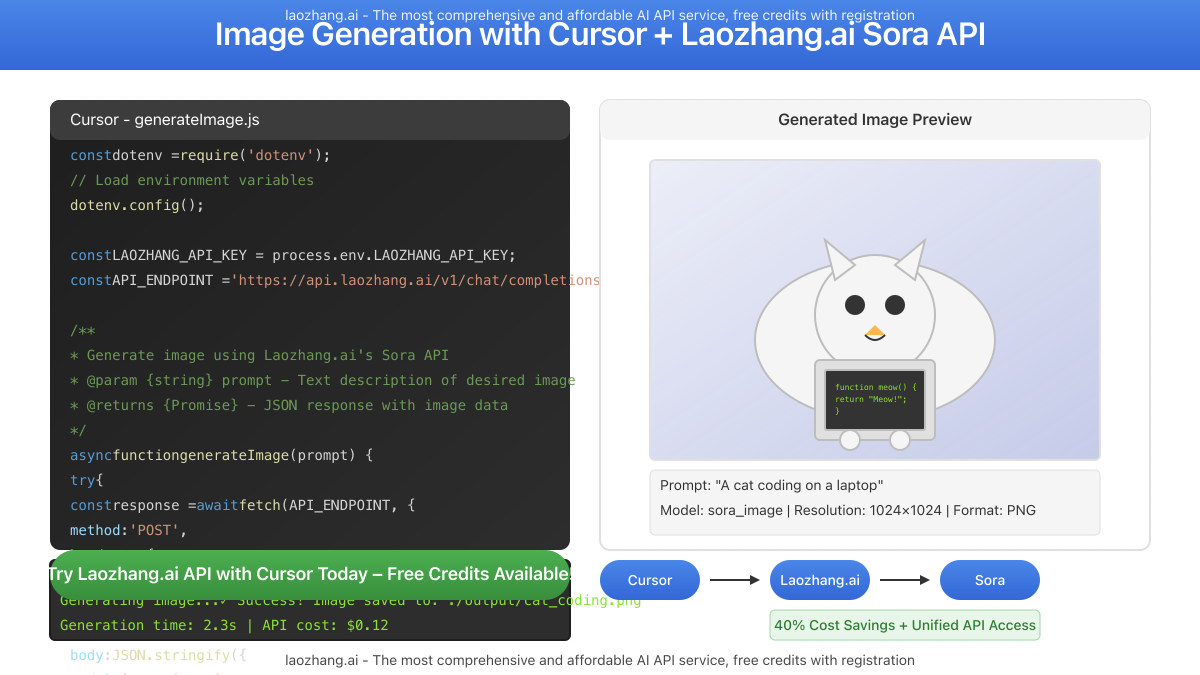
Task: Click the LAOZHANG_API_KEY constant line
Action: click(x=293, y=255)
